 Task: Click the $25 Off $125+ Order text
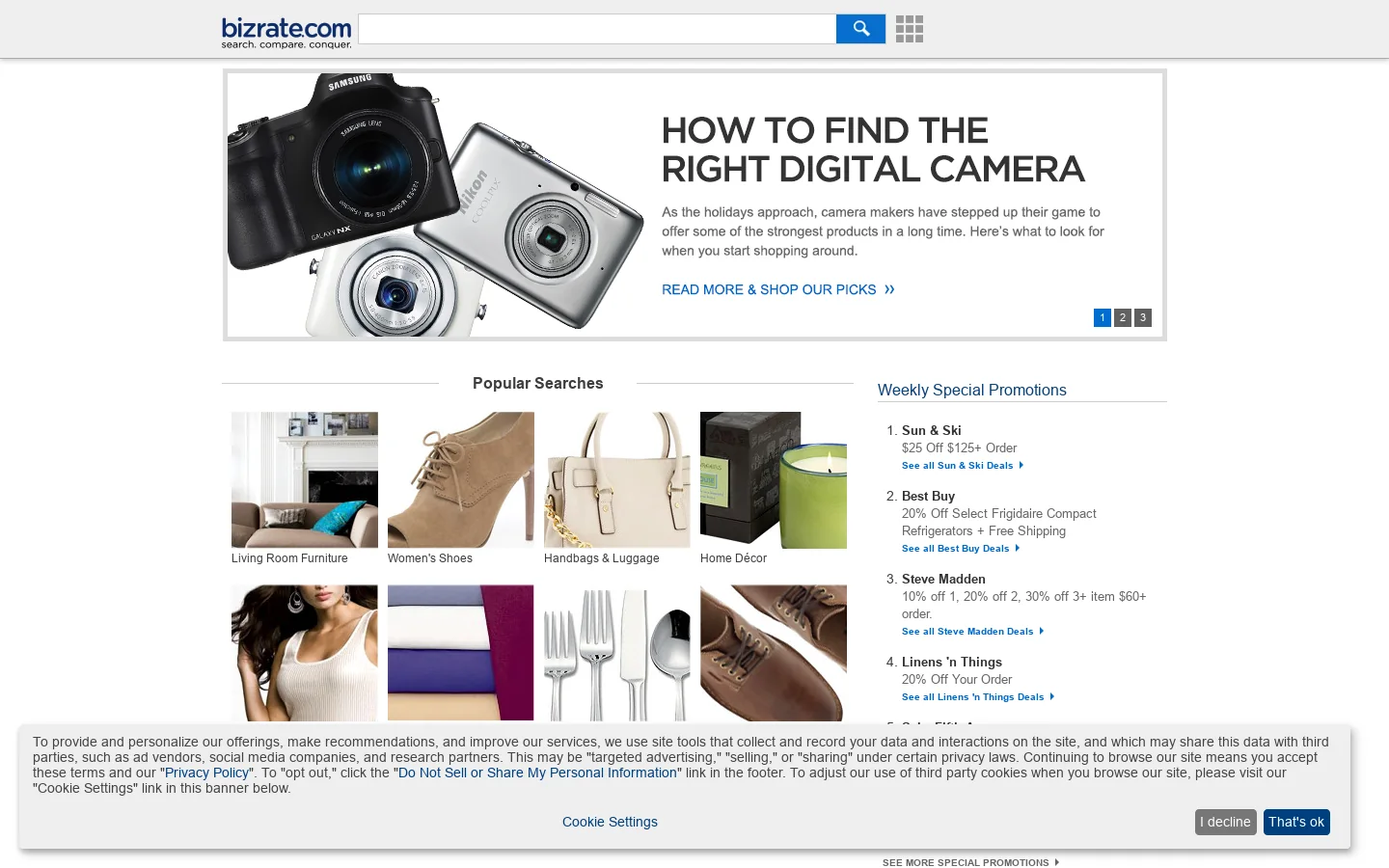tap(959, 448)
